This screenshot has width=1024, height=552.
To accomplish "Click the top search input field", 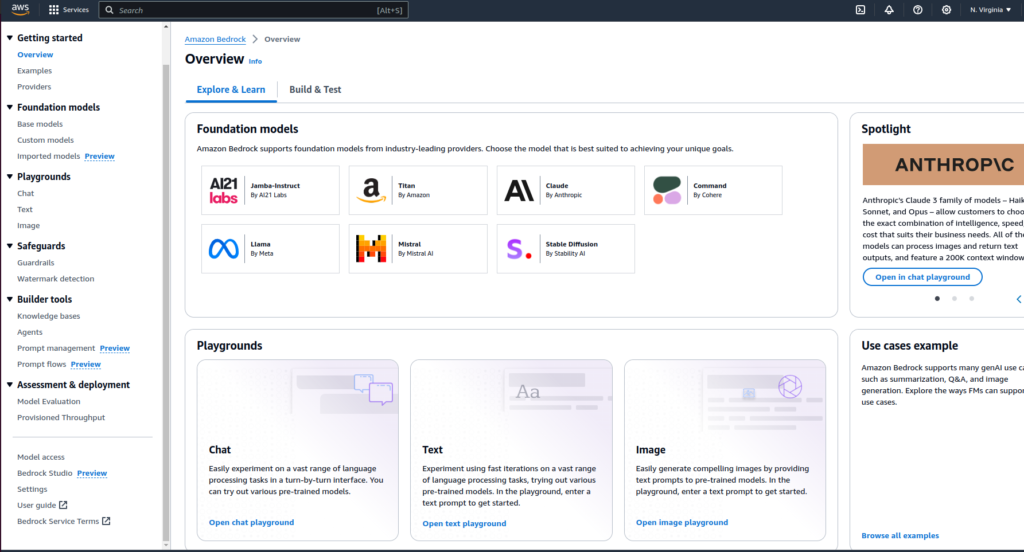I will [x=253, y=10].
